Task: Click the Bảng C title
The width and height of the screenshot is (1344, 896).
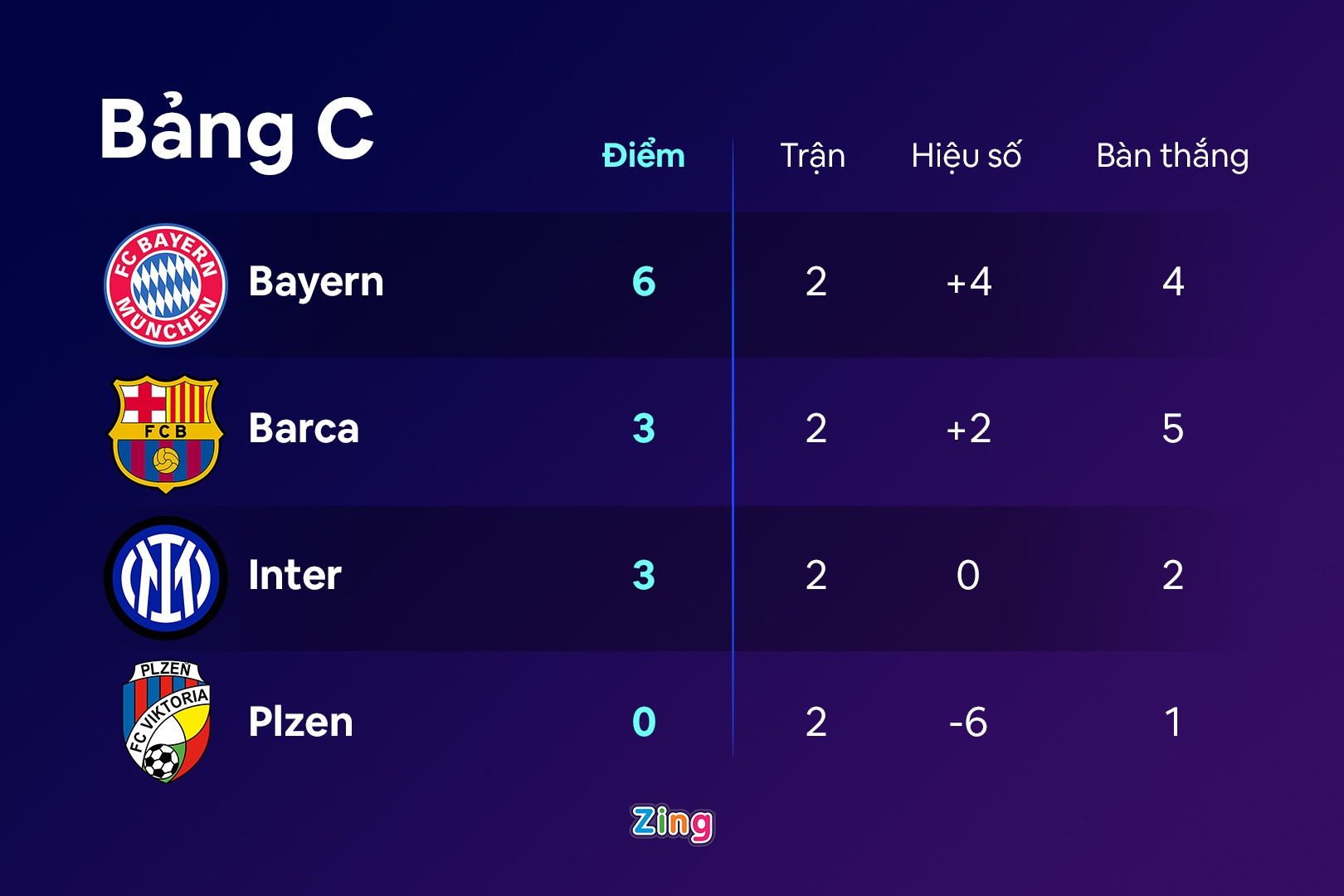Action: (236, 129)
